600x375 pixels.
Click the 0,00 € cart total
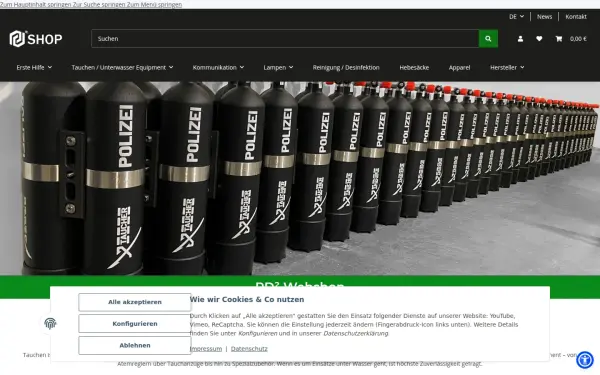click(x=578, y=39)
